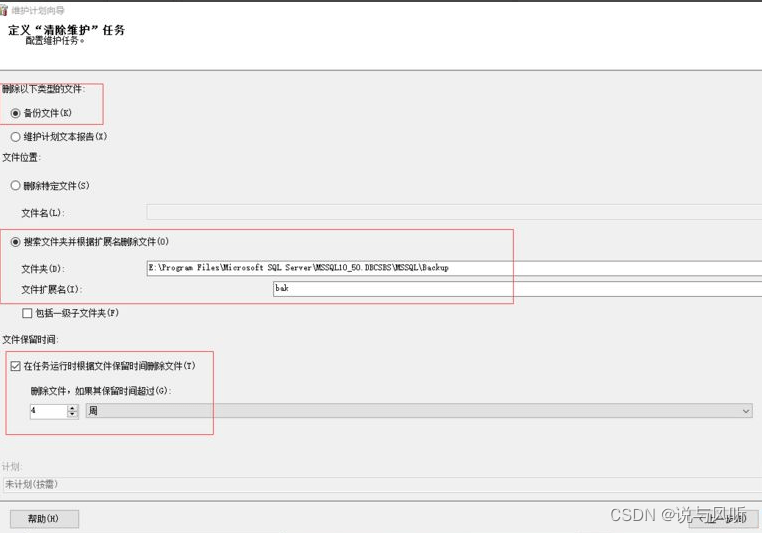Click the 删除以下类型的文件 label
Image resolution: width=762 pixels, height=533 pixels.
click(44, 89)
